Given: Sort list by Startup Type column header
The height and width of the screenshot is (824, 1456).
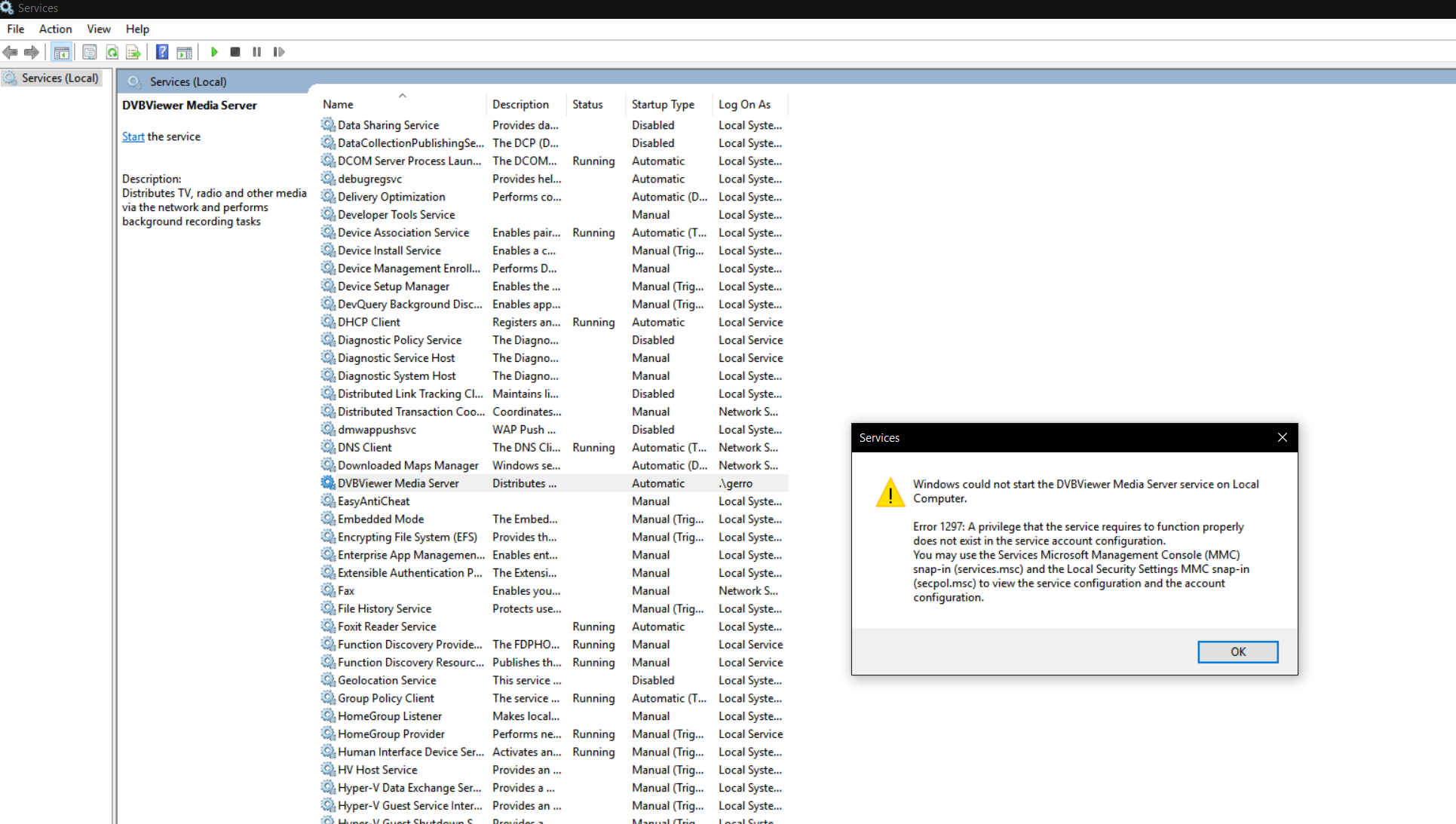Looking at the screenshot, I should click(663, 104).
